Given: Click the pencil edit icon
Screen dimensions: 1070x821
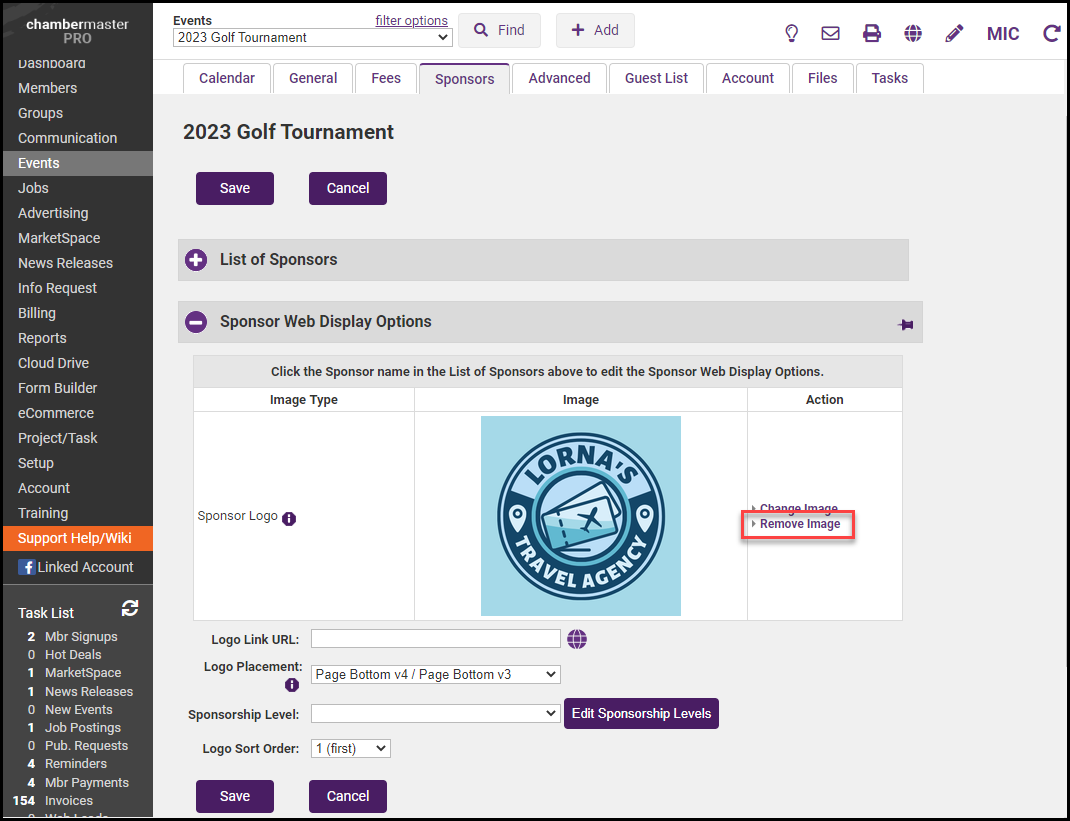Looking at the screenshot, I should point(954,33).
